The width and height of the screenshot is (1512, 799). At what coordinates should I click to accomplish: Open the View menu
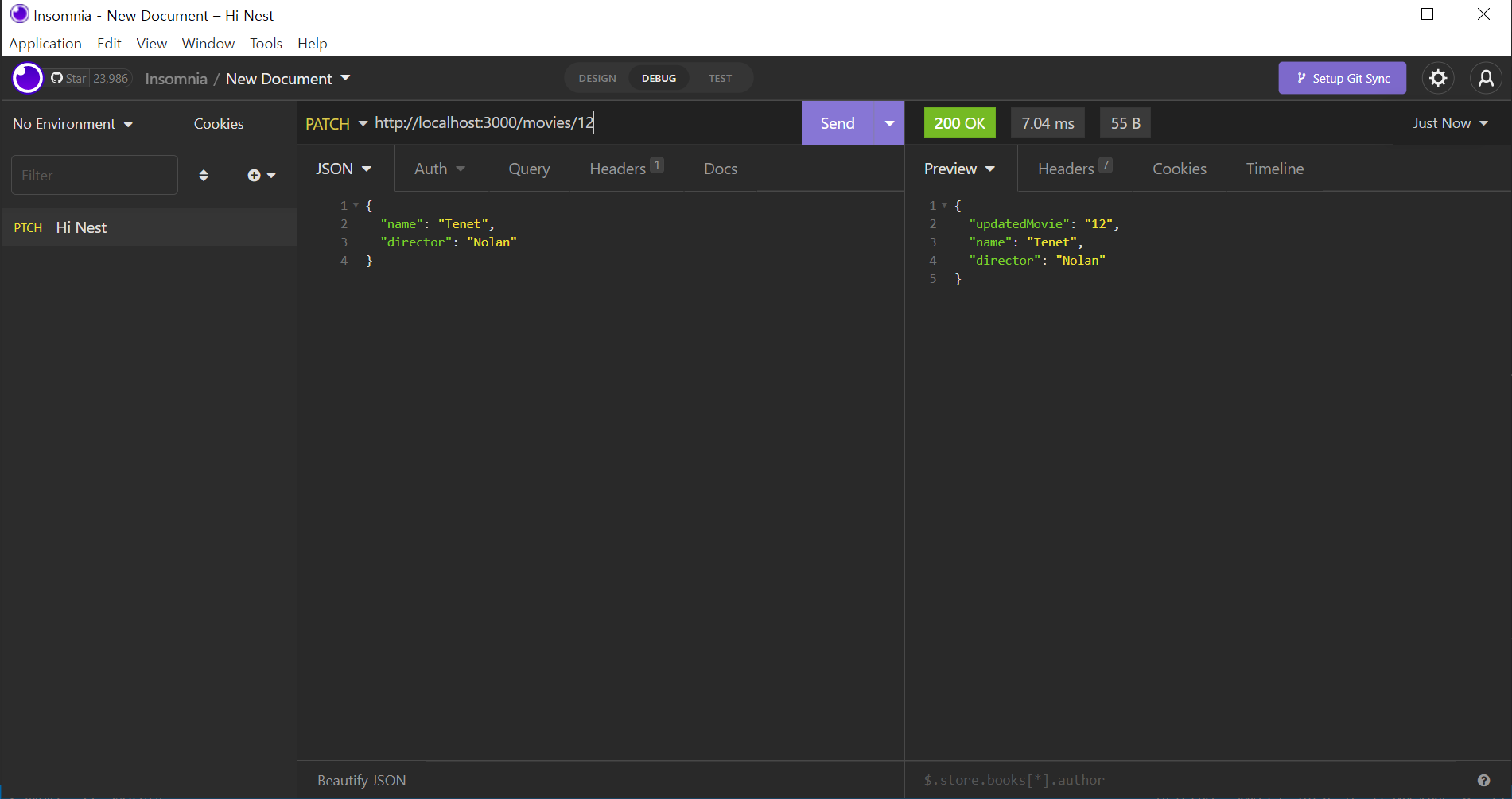pyautogui.click(x=151, y=44)
